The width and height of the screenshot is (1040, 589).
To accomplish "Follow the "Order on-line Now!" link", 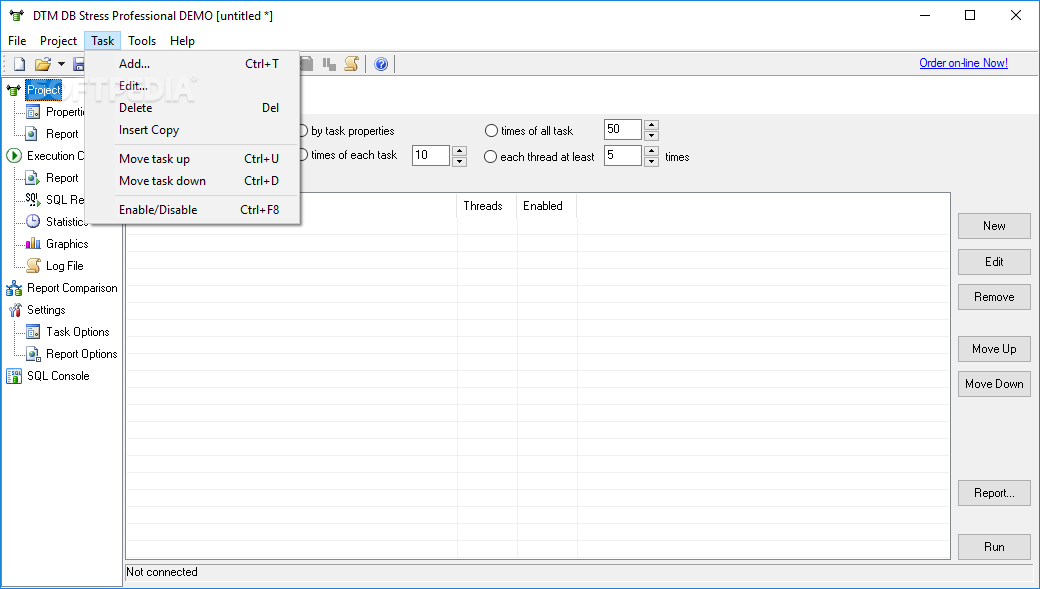I will tap(963, 63).
